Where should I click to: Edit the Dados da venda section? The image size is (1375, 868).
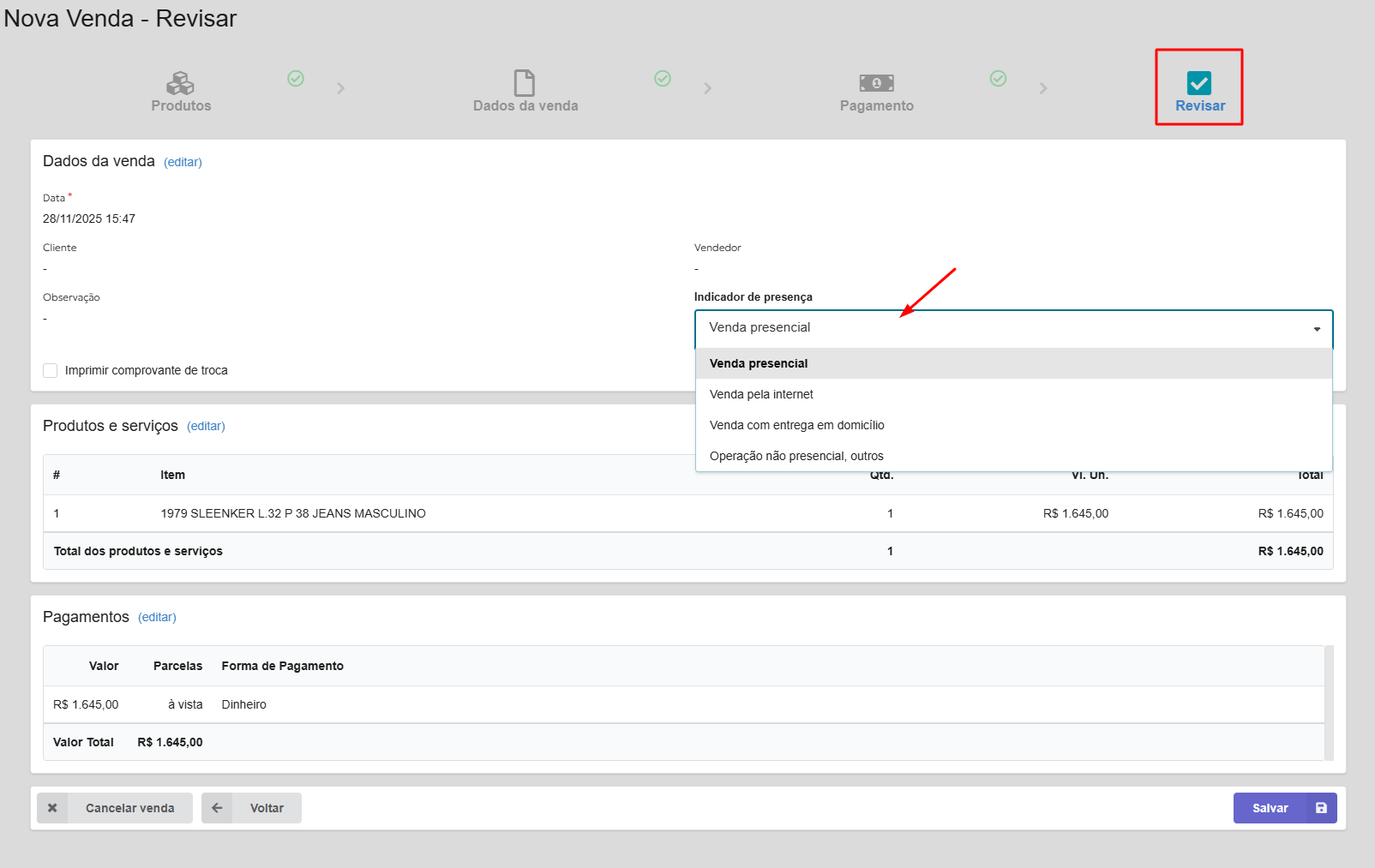point(183,162)
